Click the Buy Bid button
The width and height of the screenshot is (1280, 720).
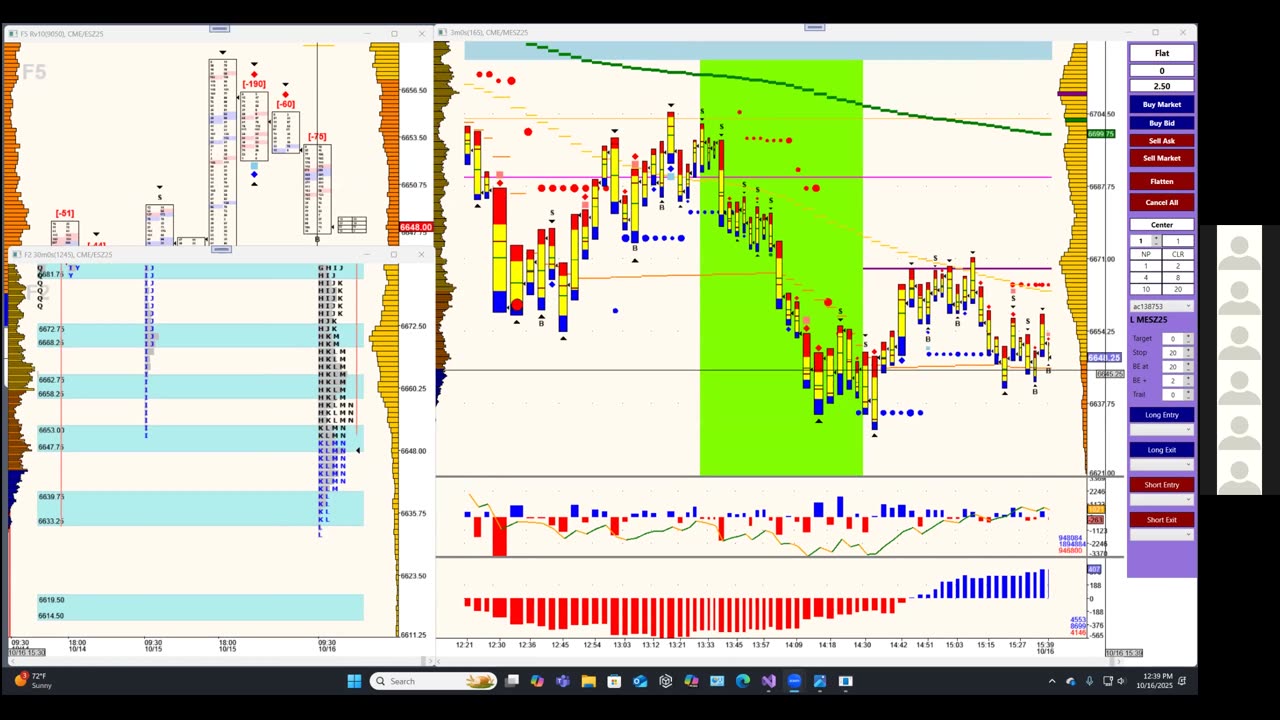pos(1162,123)
